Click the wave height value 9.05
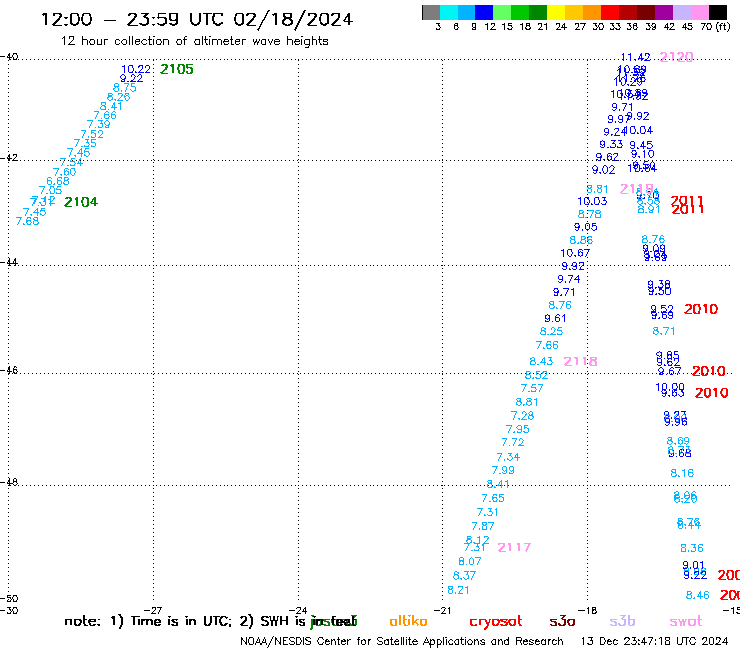Viewport: 740px width, 650px height. [586, 227]
